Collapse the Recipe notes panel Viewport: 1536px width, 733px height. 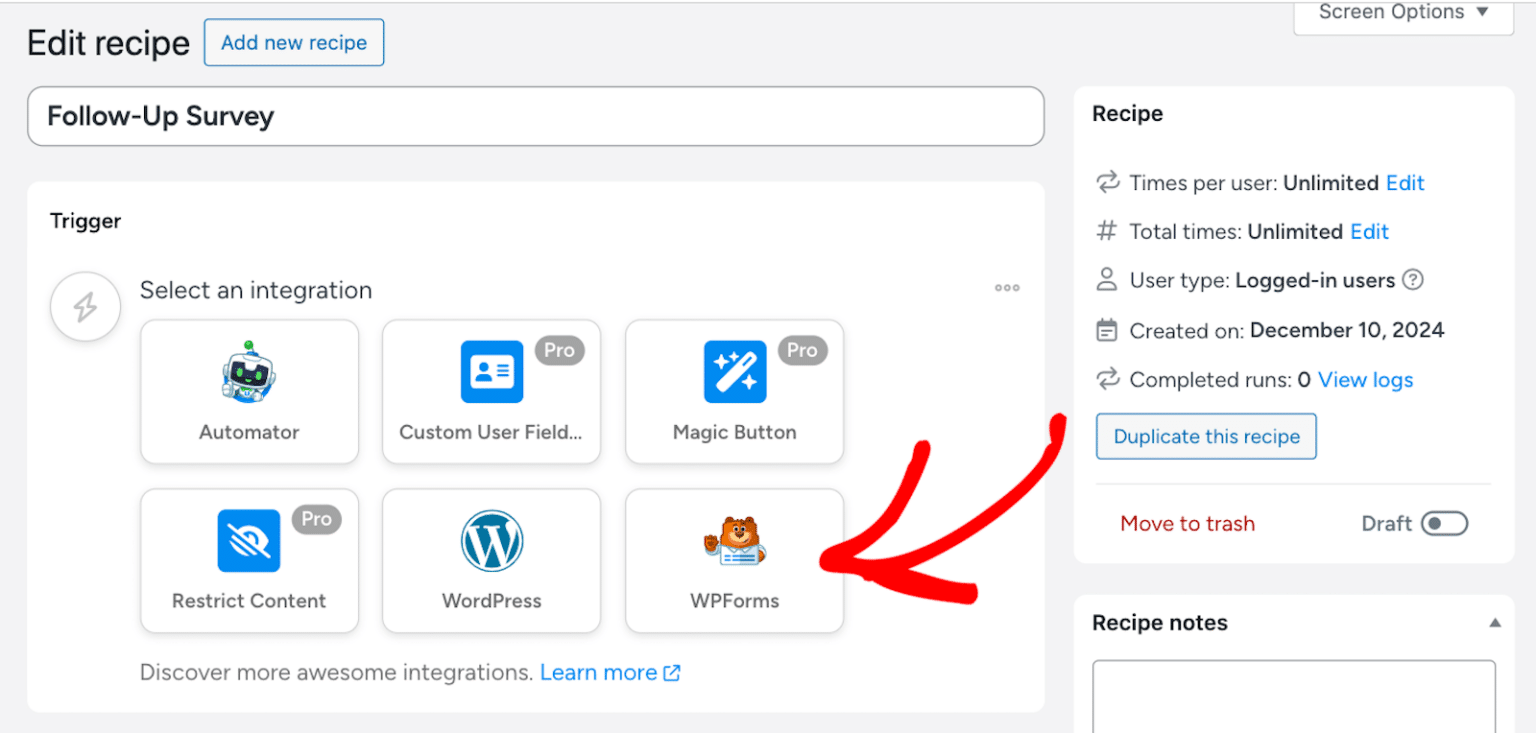click(x=1495, y=622)
